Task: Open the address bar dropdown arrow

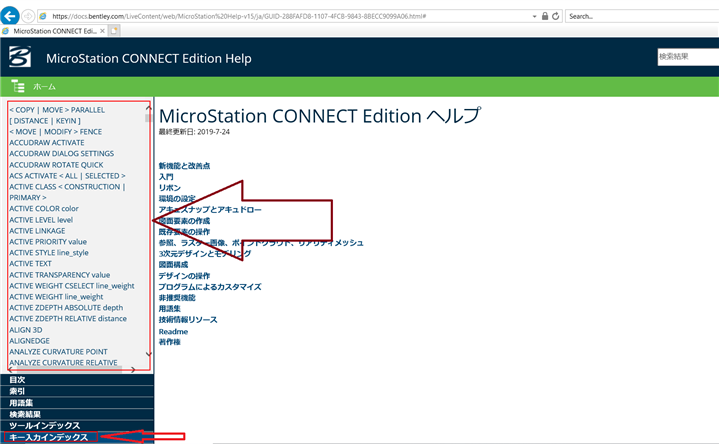Action: [534, 17]
